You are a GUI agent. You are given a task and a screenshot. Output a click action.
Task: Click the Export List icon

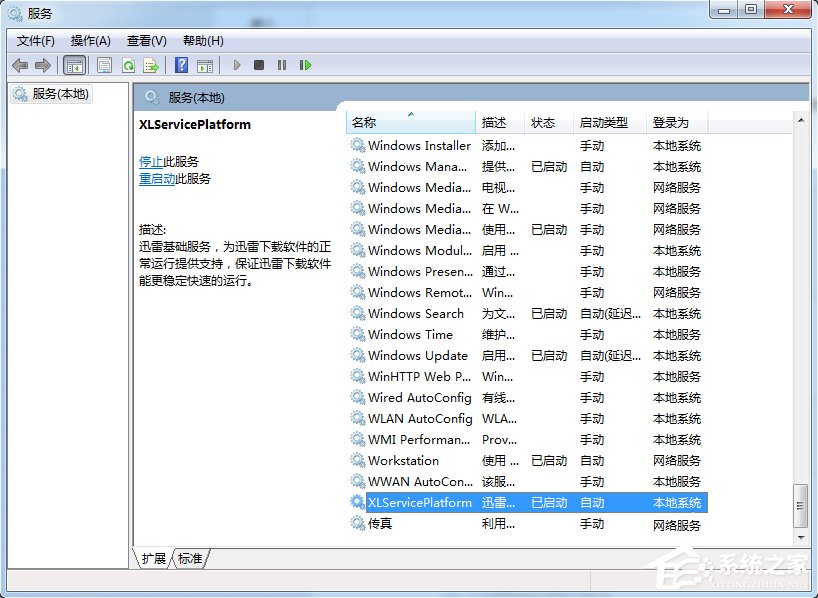[151, 65]
